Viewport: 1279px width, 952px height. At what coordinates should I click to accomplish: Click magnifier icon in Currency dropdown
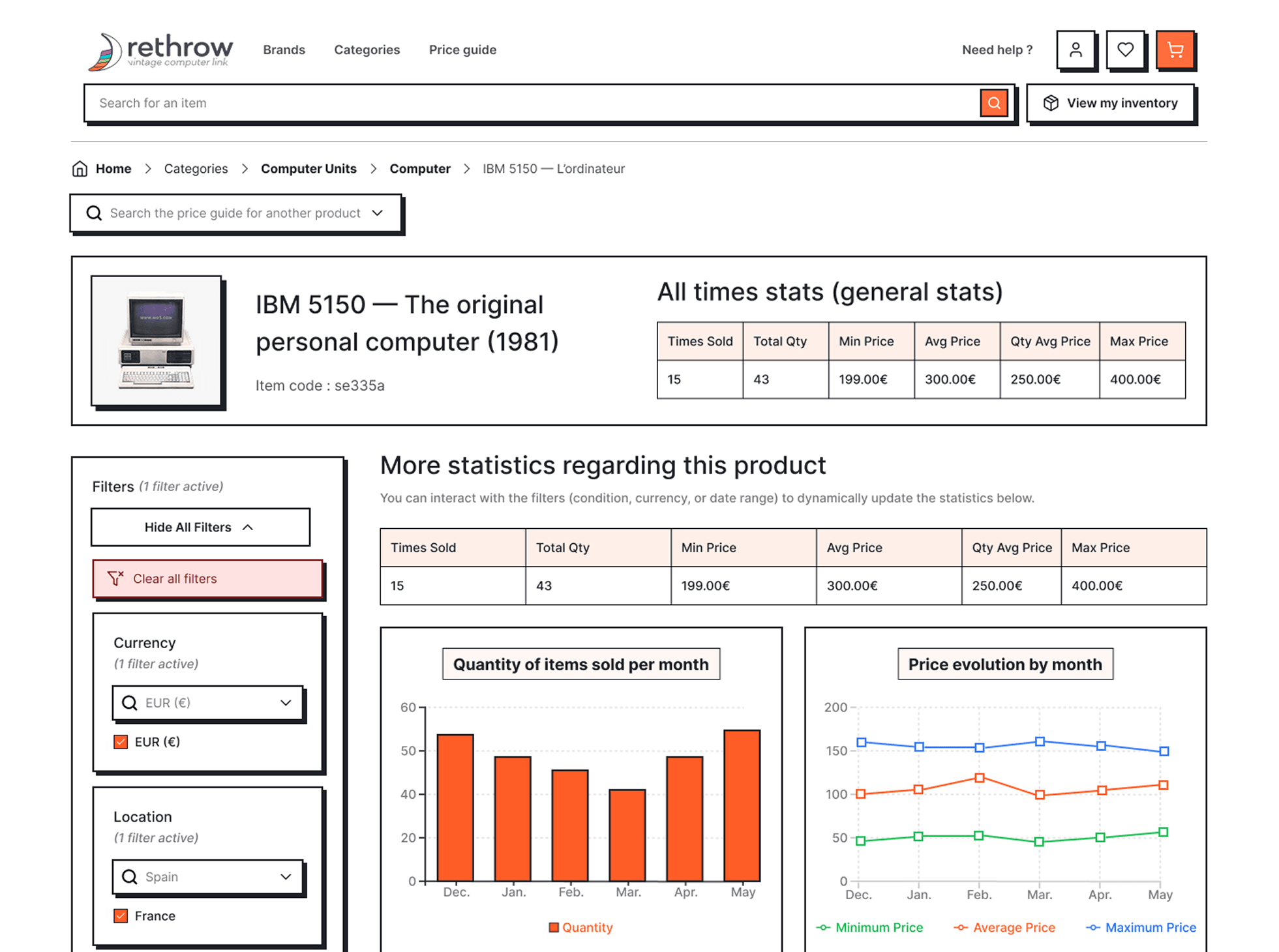[130, 703]
